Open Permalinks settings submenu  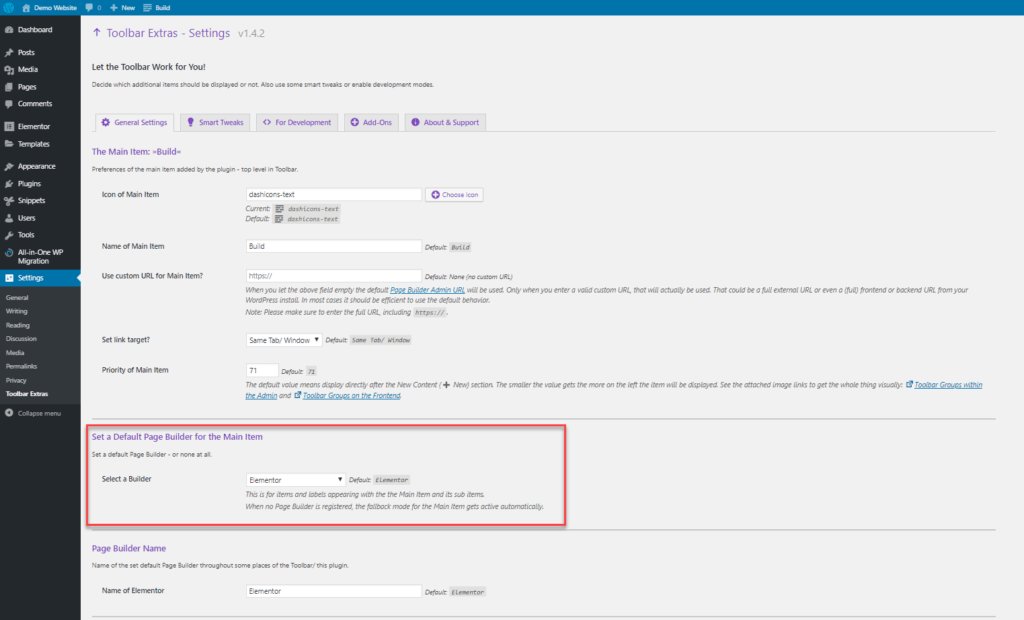click(x=22, y=367)
